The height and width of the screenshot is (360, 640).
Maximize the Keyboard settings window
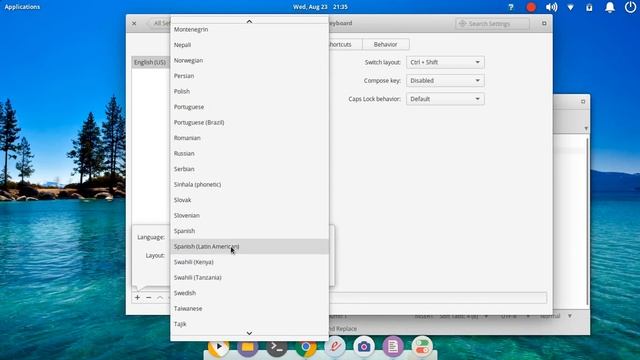(544, 24)
